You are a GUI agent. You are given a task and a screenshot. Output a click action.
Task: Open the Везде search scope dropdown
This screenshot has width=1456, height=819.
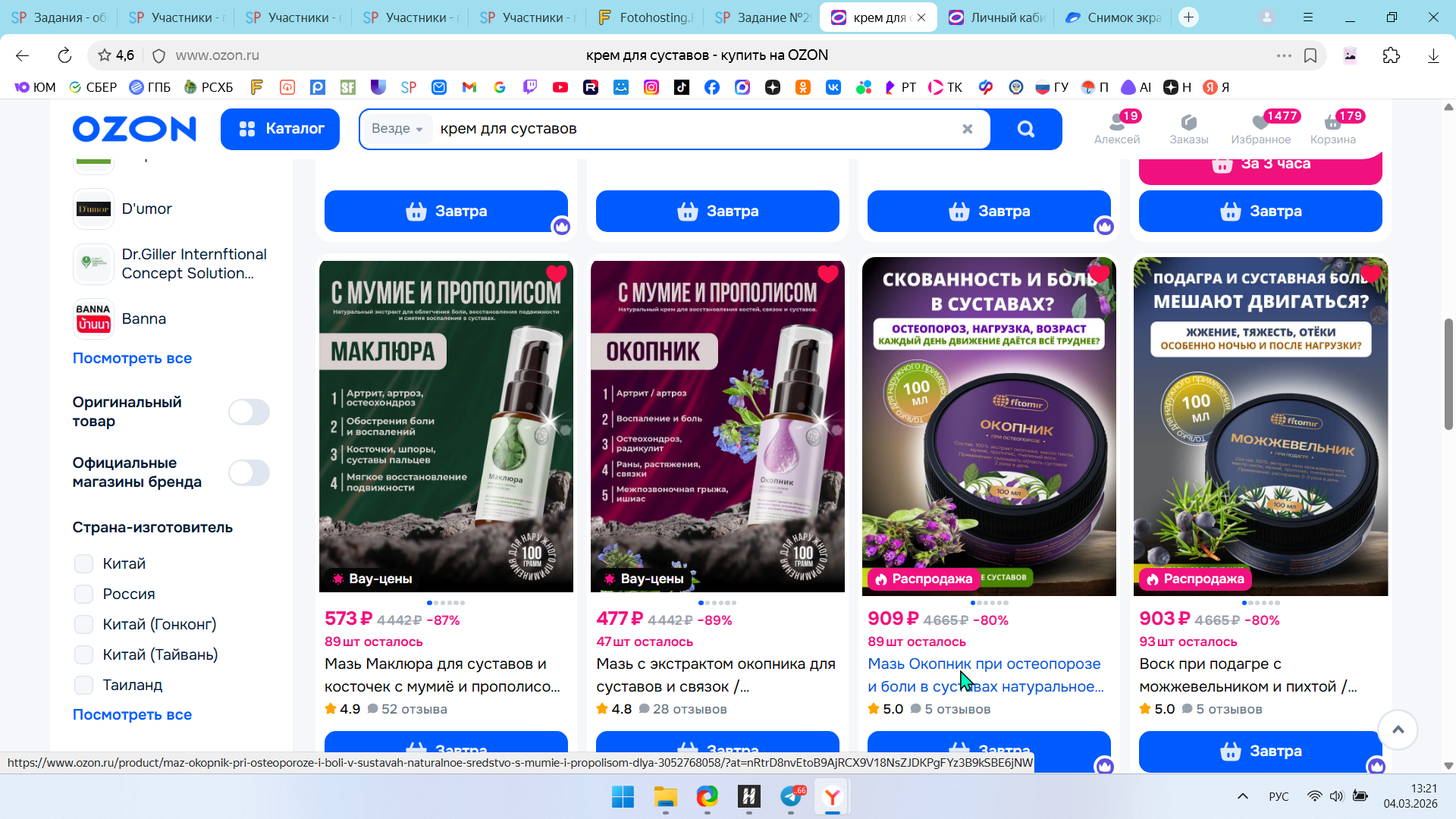(397, 129)
